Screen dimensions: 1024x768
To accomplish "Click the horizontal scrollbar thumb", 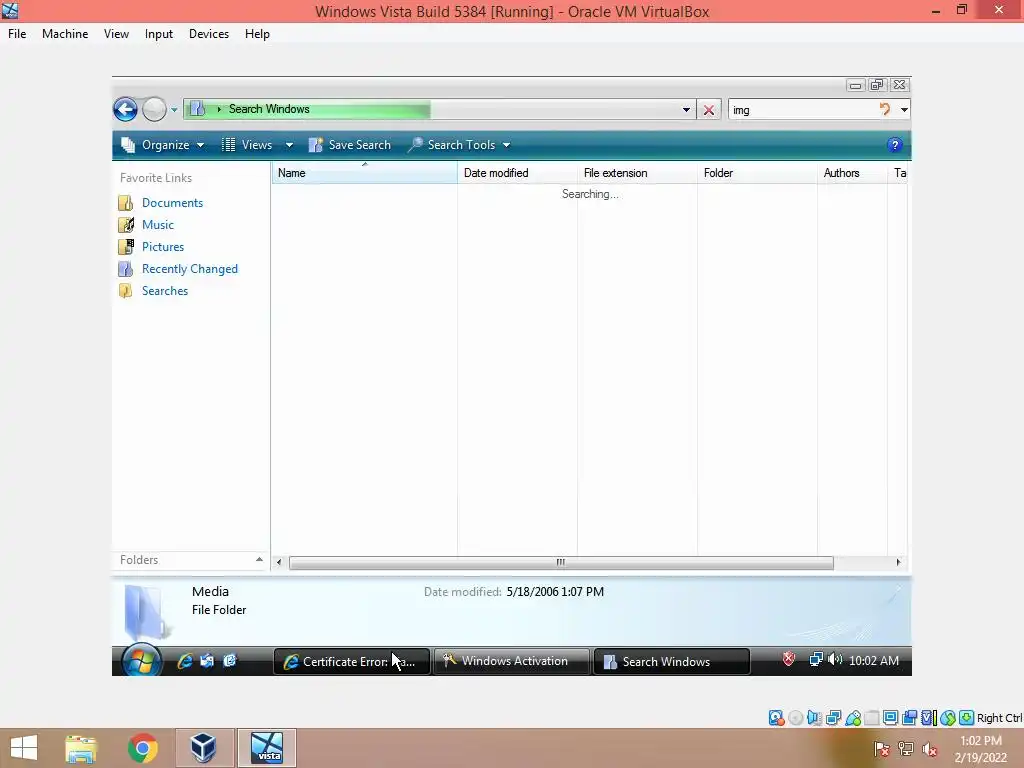I will [561, 562].
